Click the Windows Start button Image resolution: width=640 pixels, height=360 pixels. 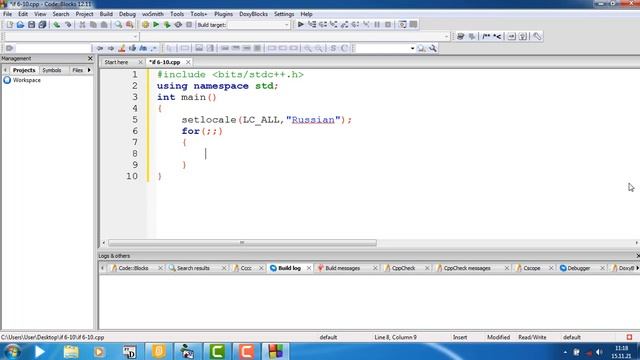12,351
